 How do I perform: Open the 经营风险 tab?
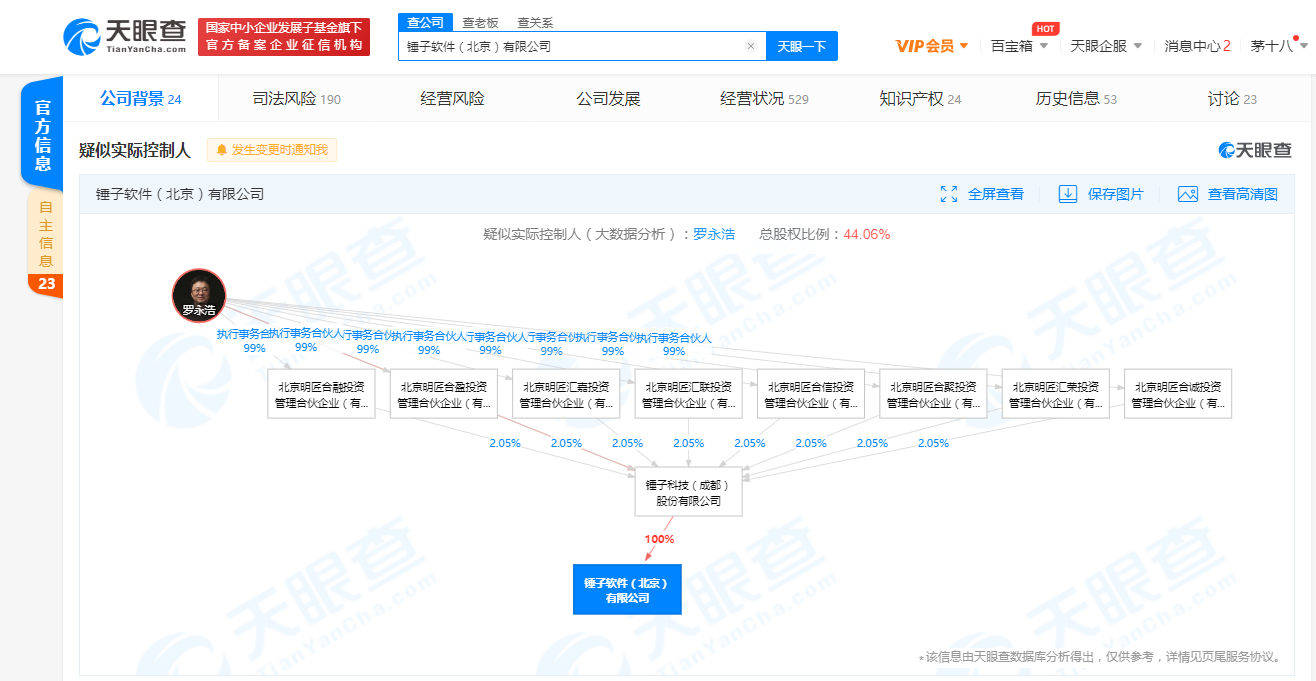[452, 99]
